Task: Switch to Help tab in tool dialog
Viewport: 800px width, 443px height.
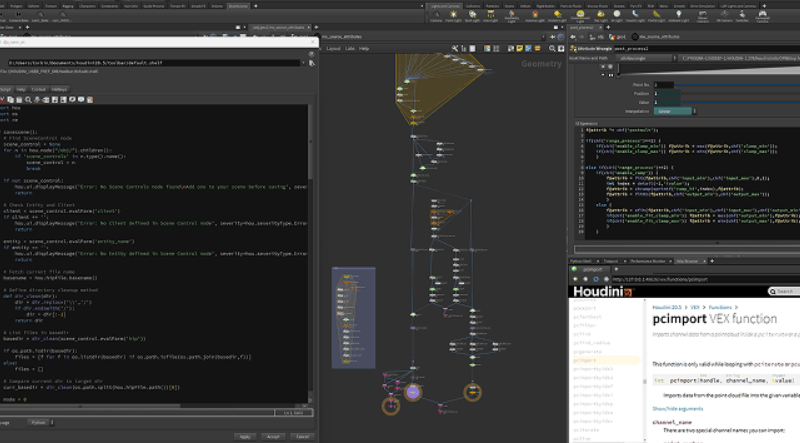Action: click(x=21, y=89)
